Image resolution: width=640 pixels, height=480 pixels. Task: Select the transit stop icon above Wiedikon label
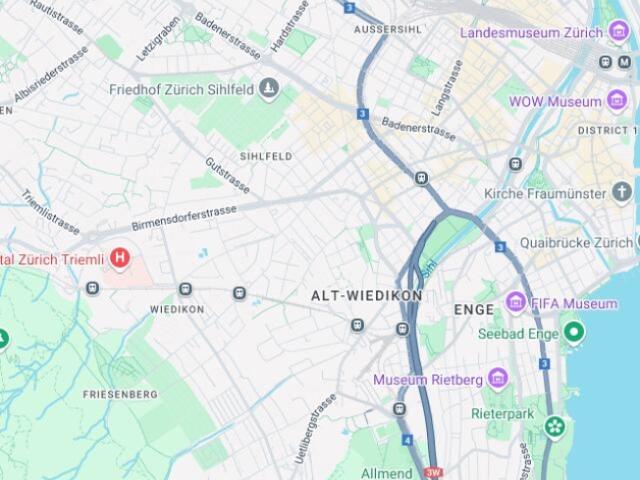[x=186, y=289]
